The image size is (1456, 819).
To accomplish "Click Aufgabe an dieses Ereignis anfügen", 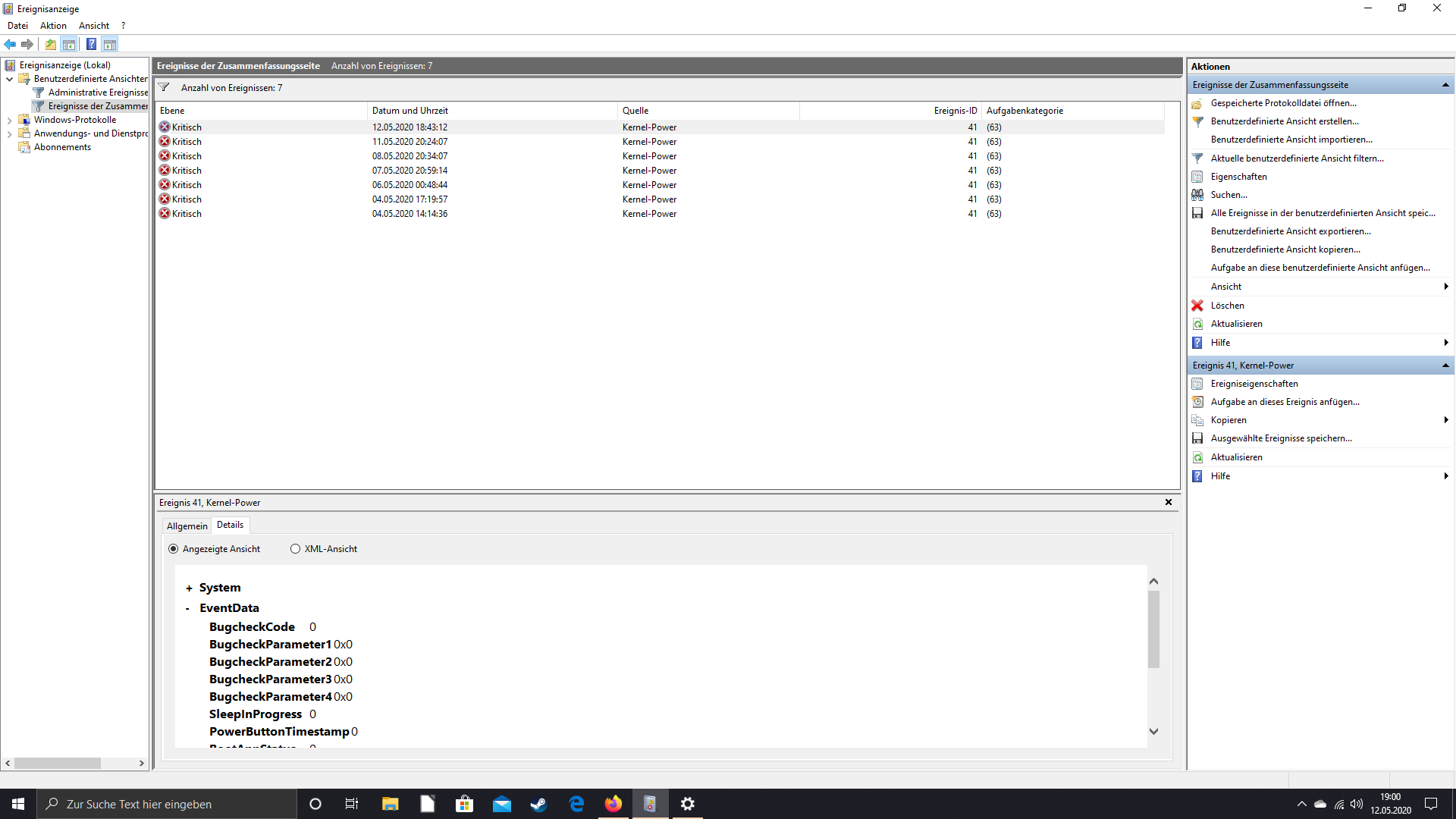I will [x=1285, y=402].
